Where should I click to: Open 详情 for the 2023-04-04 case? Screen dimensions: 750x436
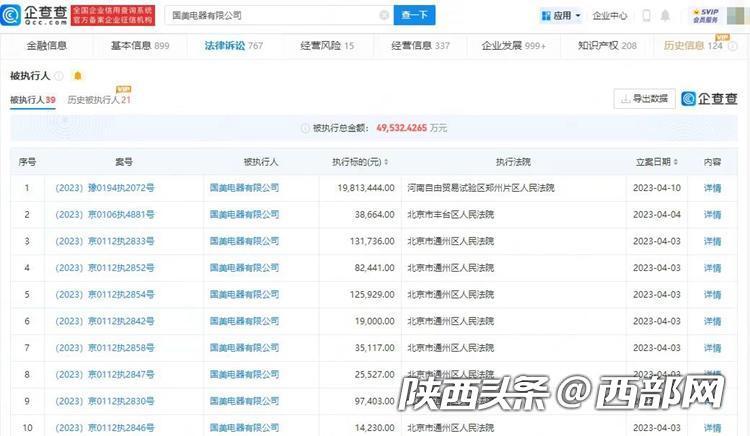(x=712, y=215)
